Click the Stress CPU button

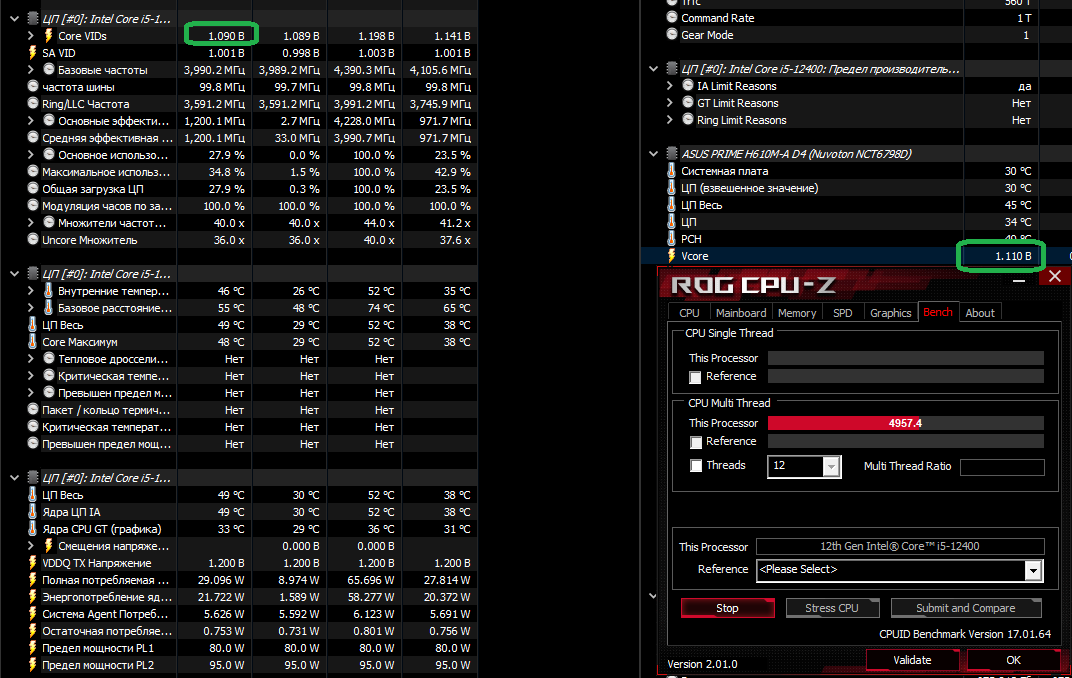pos(831,608)
